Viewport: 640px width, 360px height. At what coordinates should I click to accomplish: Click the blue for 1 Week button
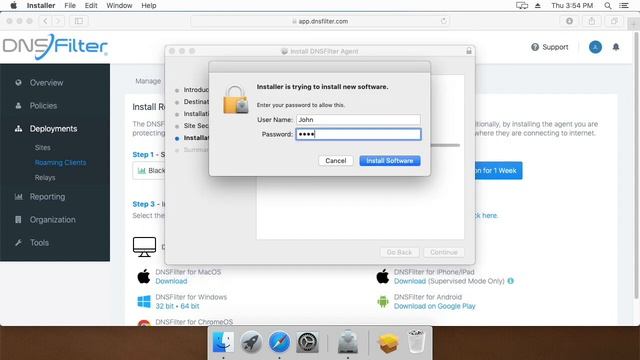click(498, 171)
